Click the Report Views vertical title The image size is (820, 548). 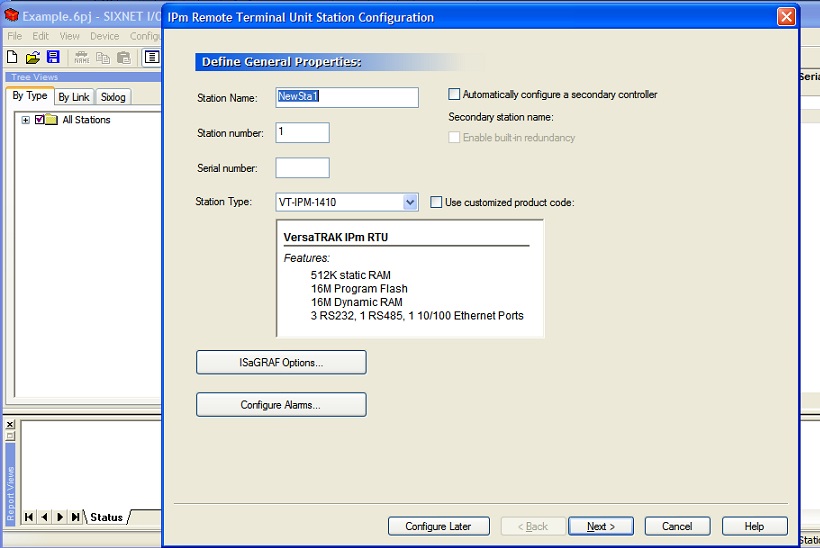pyautogui.click(x=10, y=493)
